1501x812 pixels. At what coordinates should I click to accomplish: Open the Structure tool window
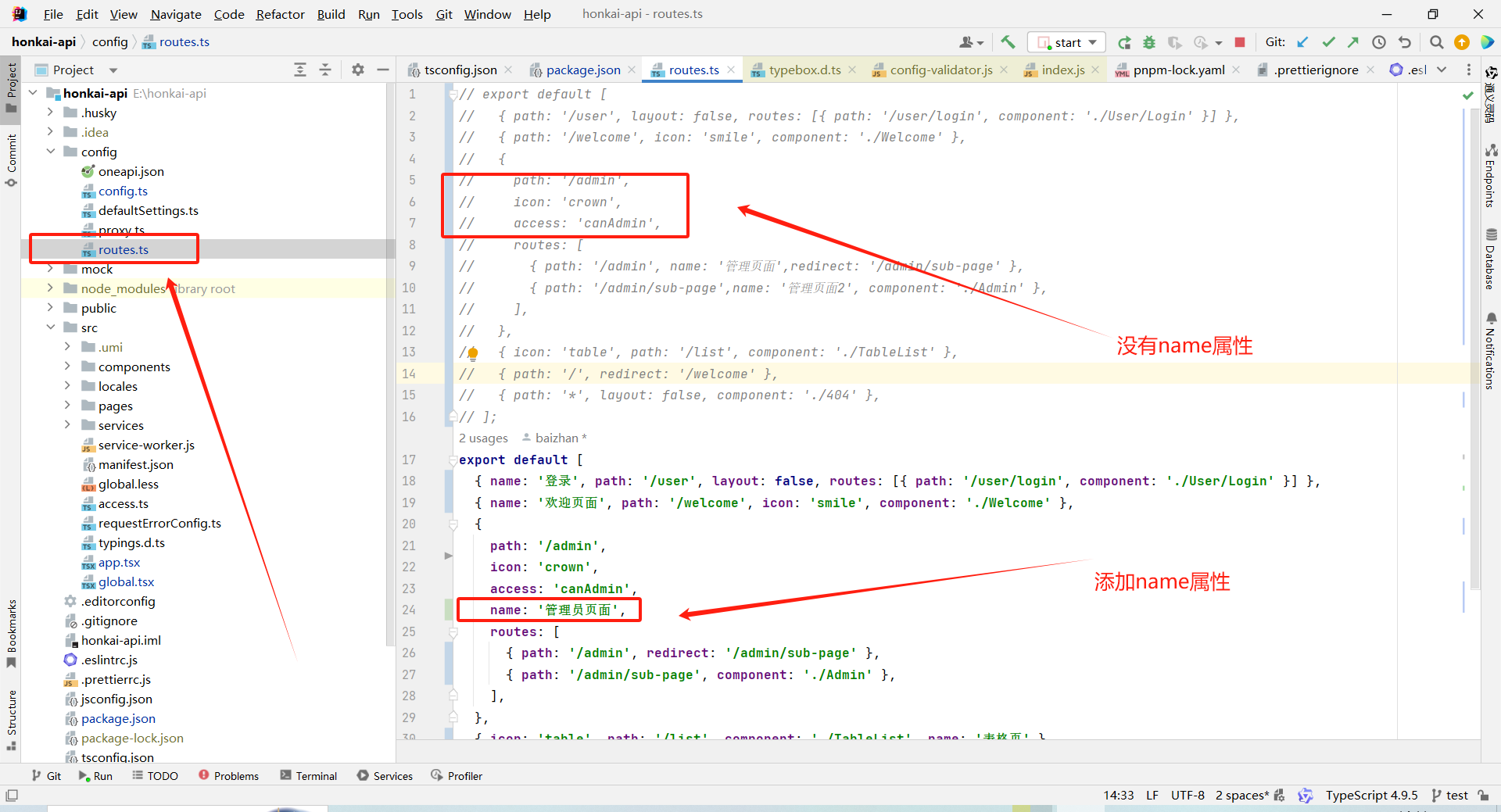pos(11,720)
